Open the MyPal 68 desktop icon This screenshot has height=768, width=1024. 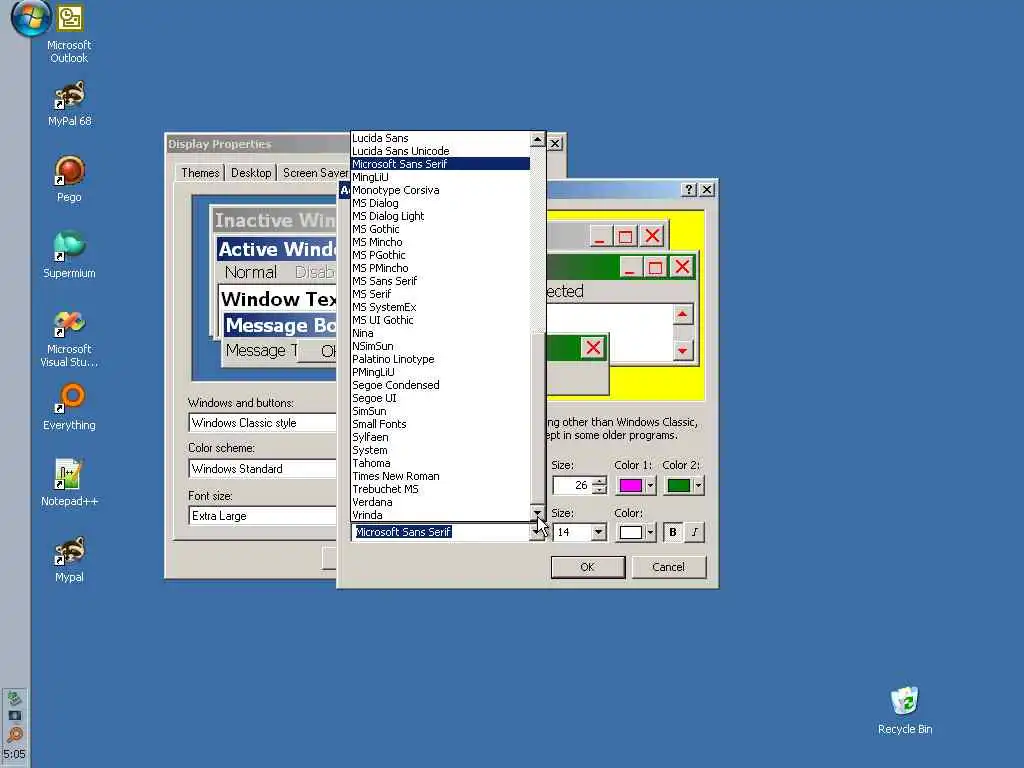click(x=69, y=104)
